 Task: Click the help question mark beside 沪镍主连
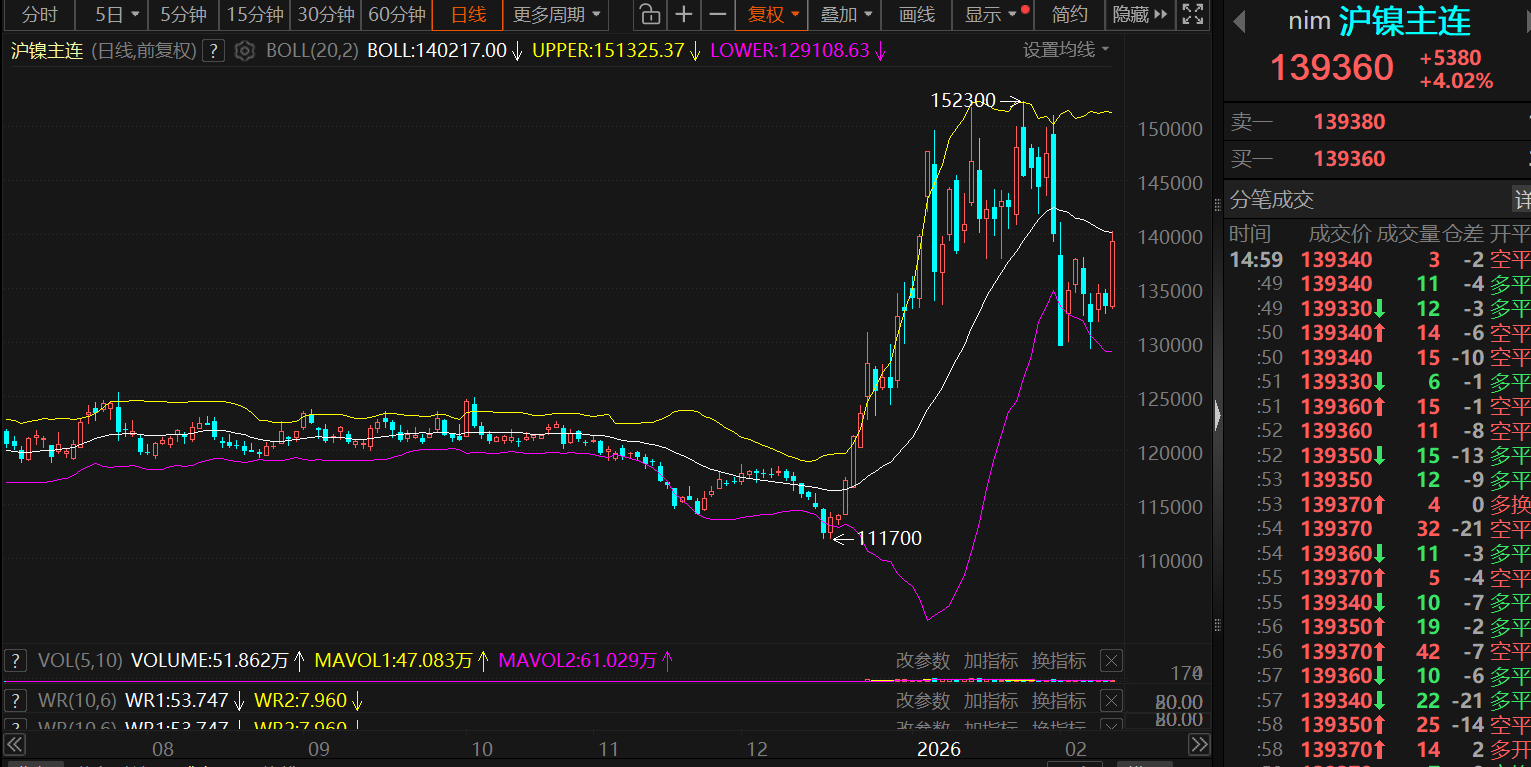click(x=213, y=51)
